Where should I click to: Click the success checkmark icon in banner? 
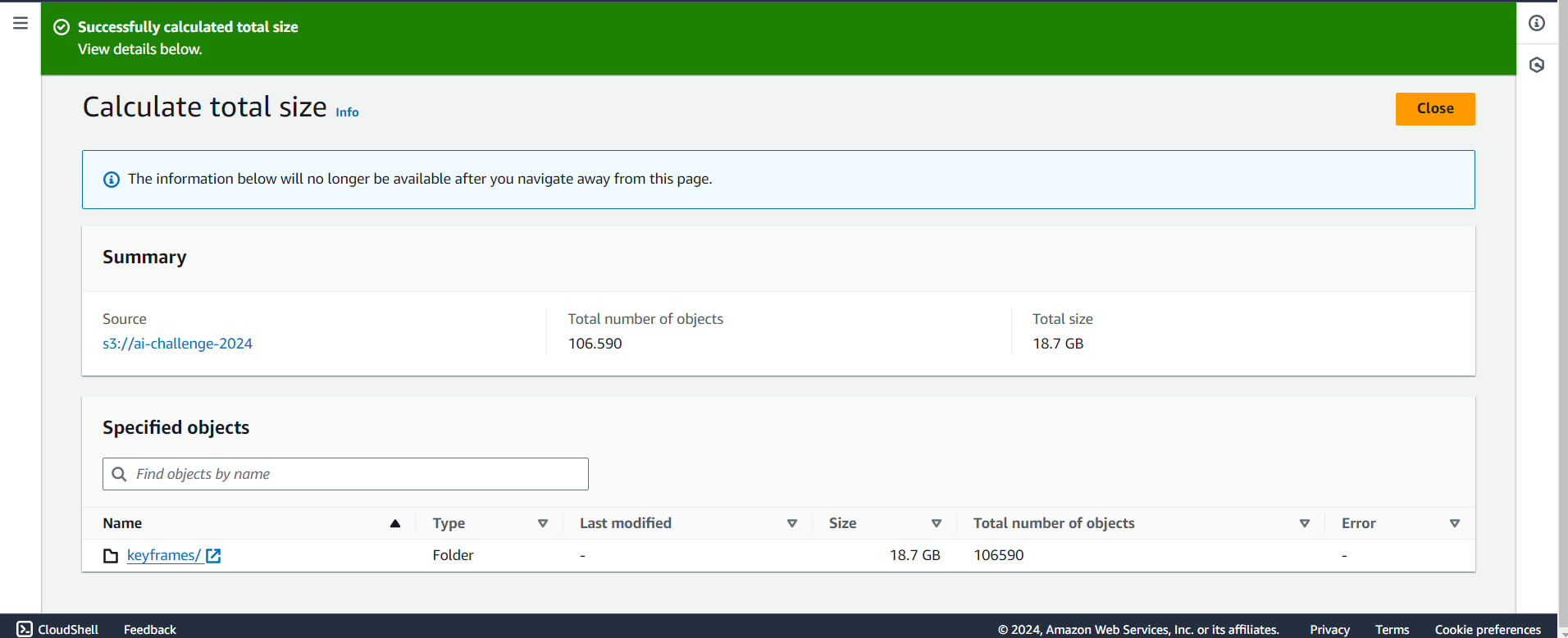tap(62, 27)
